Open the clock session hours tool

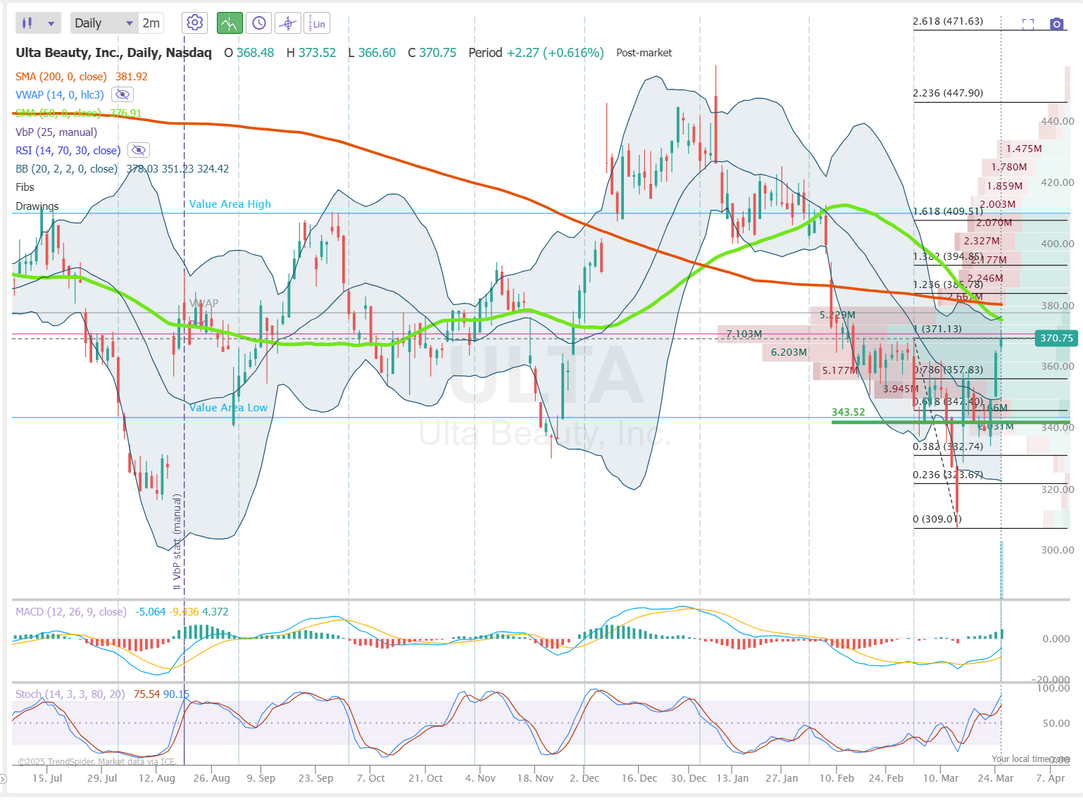pos(258,23)
